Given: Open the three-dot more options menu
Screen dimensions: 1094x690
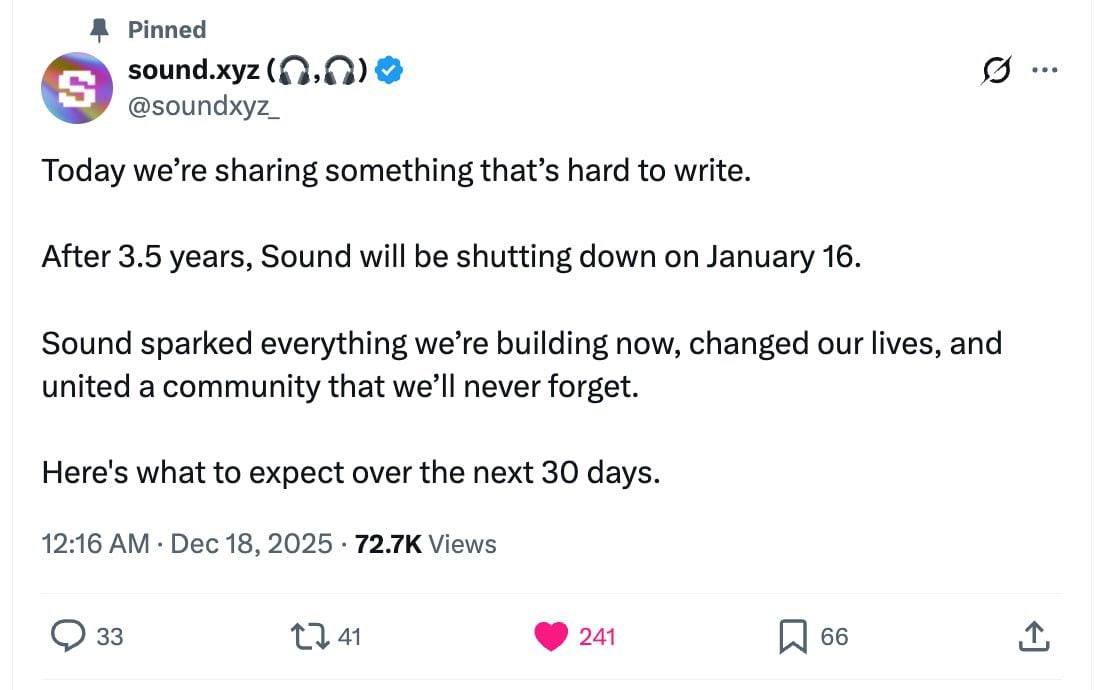Looking at the screenshot, I should coord(1043,71).
